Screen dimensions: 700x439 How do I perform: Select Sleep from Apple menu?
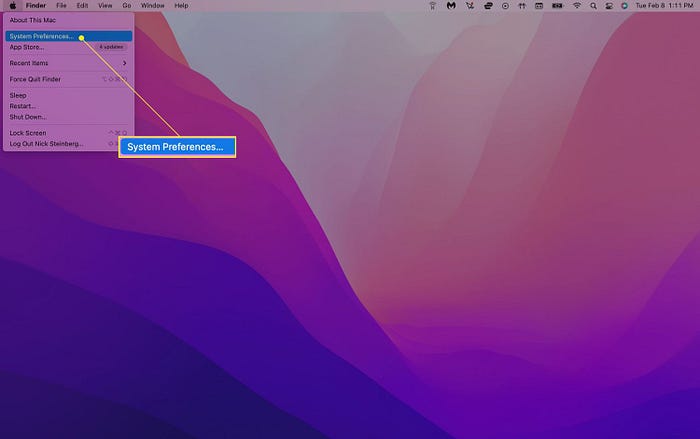click(68, 95)
